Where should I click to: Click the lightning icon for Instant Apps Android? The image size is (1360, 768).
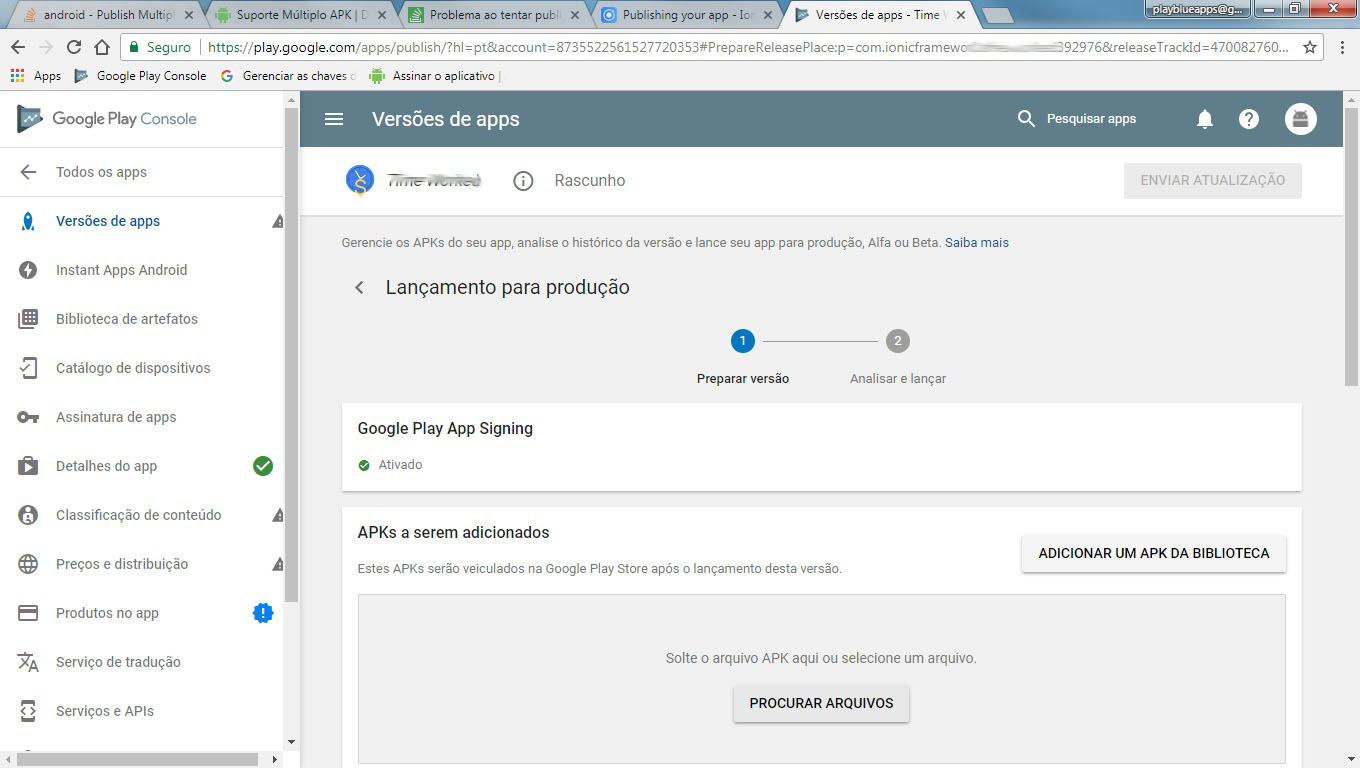click(28, 270)
